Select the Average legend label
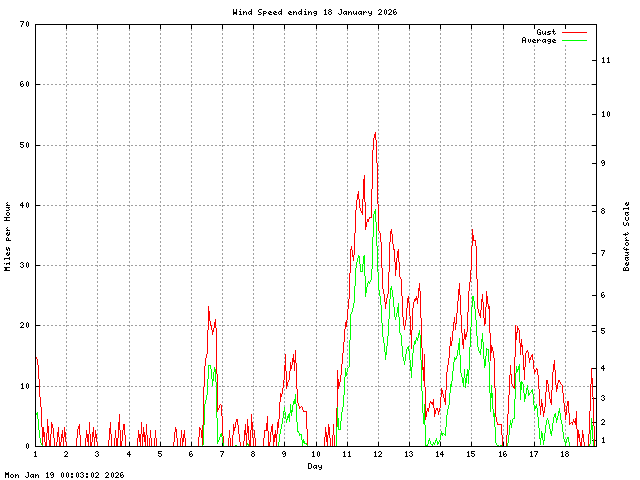Image resolution: width=640 pixels, height=480 pixels. coord(539,40)
